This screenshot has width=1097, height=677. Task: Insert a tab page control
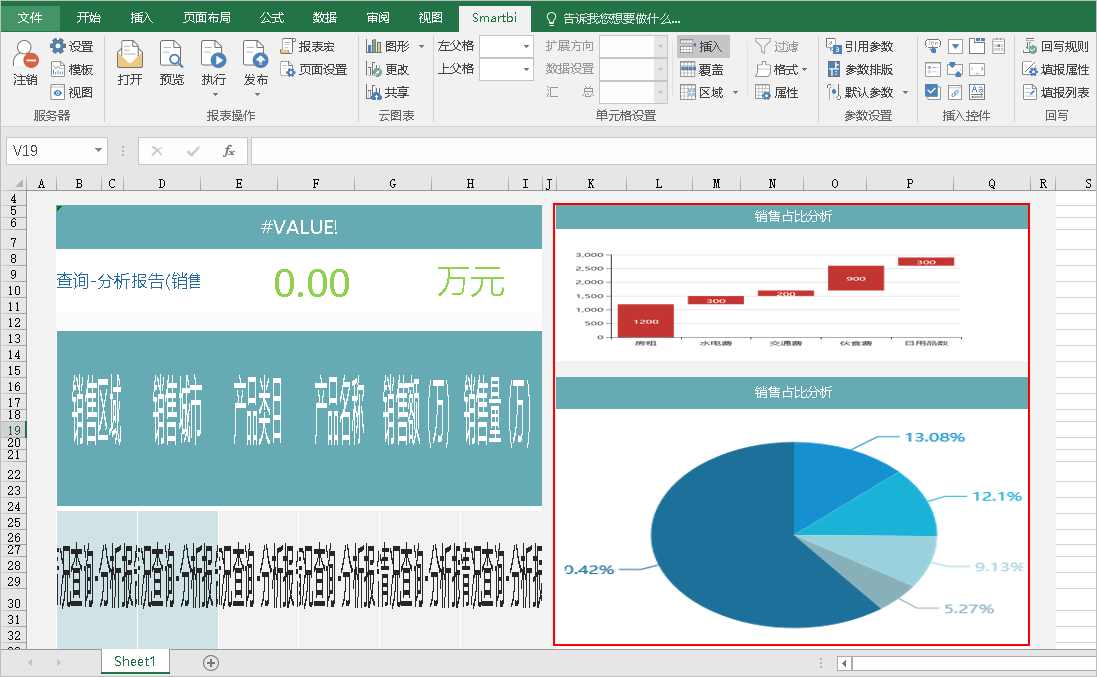pyautogui.click(x=977, y=46)
